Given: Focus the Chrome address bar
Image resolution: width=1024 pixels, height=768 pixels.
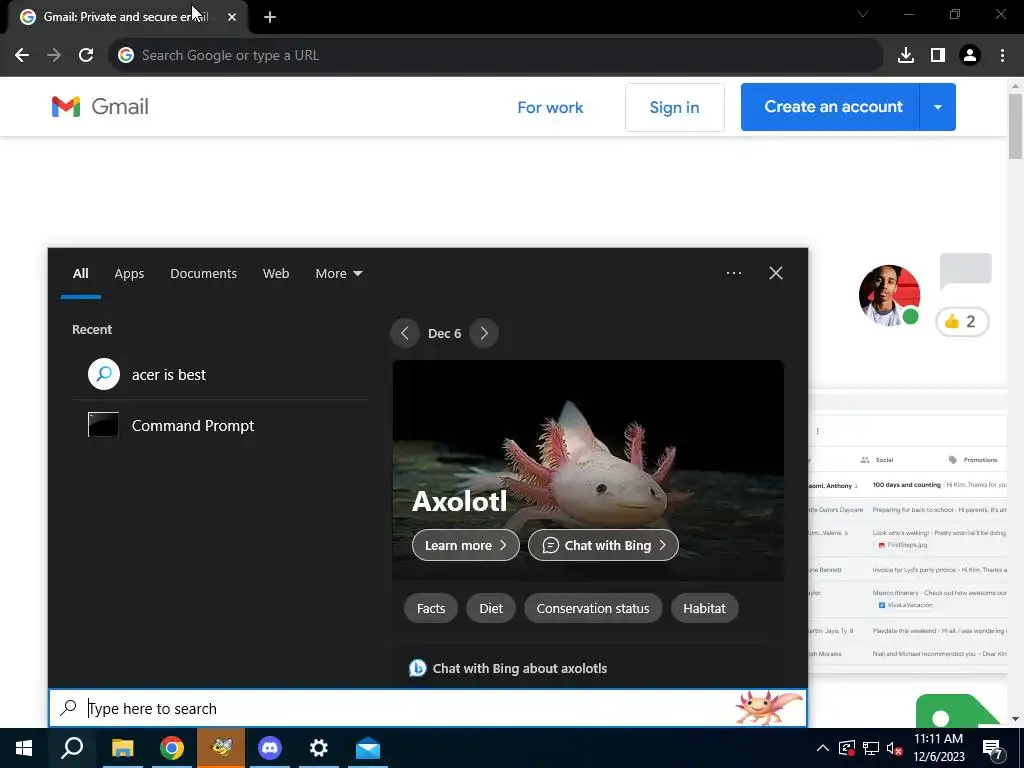Looking at the screenshot, I should coord(496,56).
